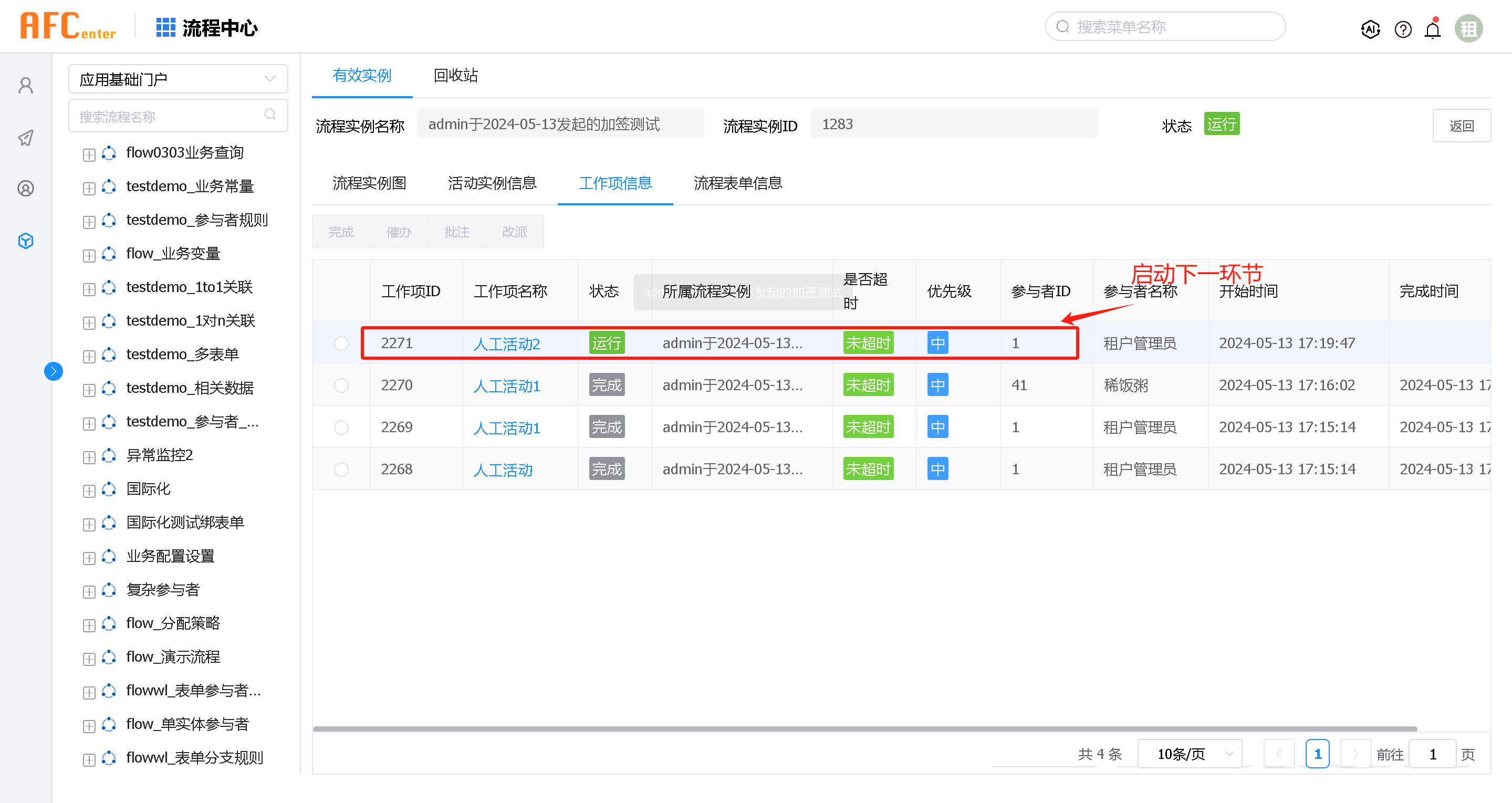Select radio button for work item 2270
Image resolution: width=1512 pixels, height=803 pixels.
point(341,385)
